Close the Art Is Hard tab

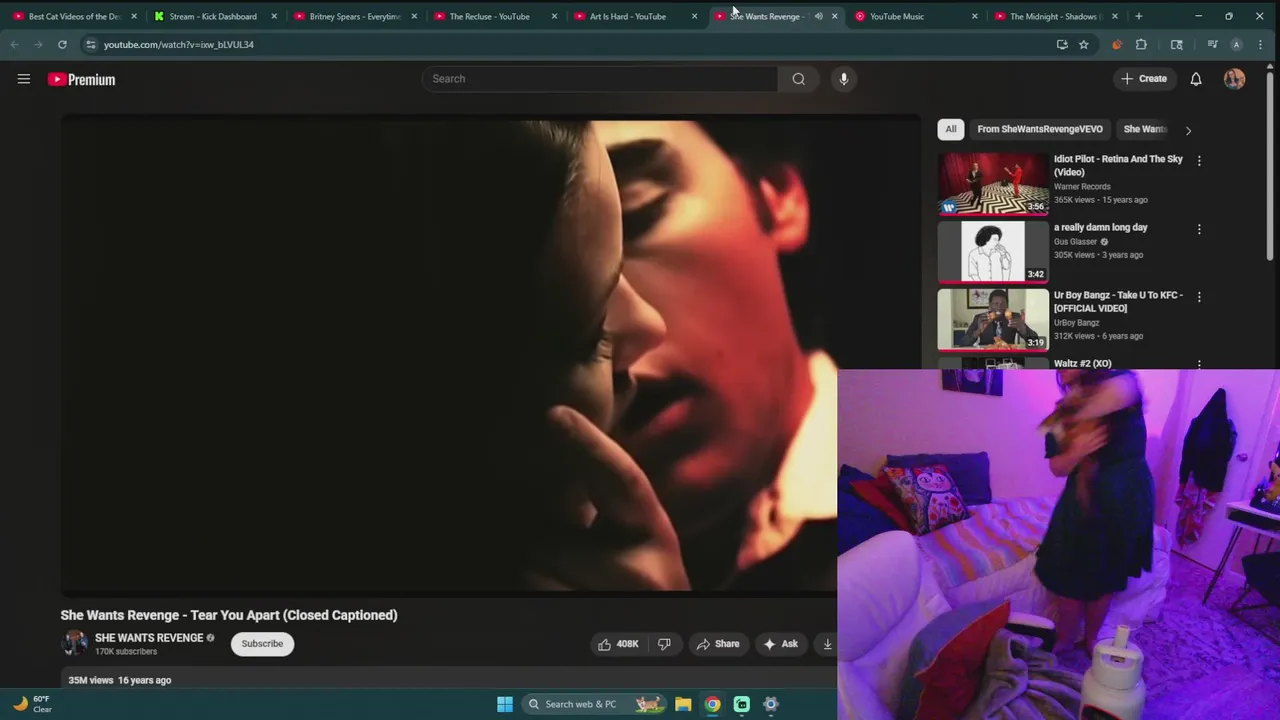pos(694,16)
